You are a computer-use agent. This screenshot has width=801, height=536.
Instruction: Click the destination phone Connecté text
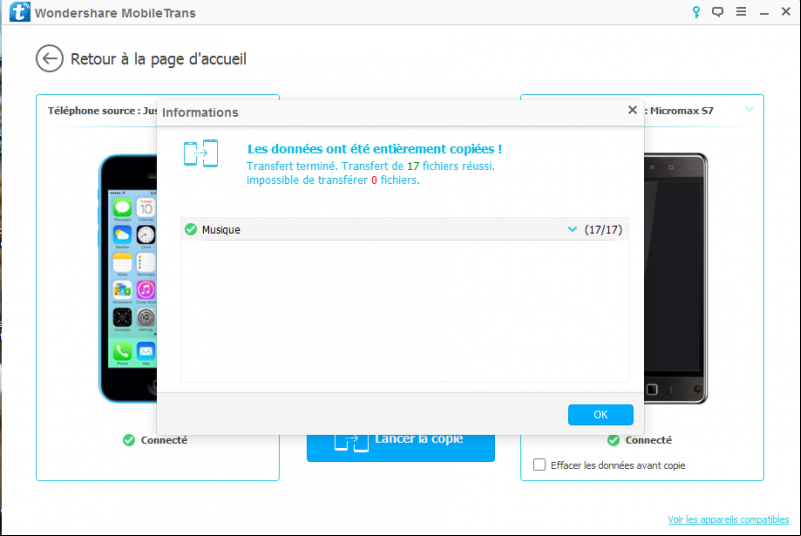coord(649,440)
